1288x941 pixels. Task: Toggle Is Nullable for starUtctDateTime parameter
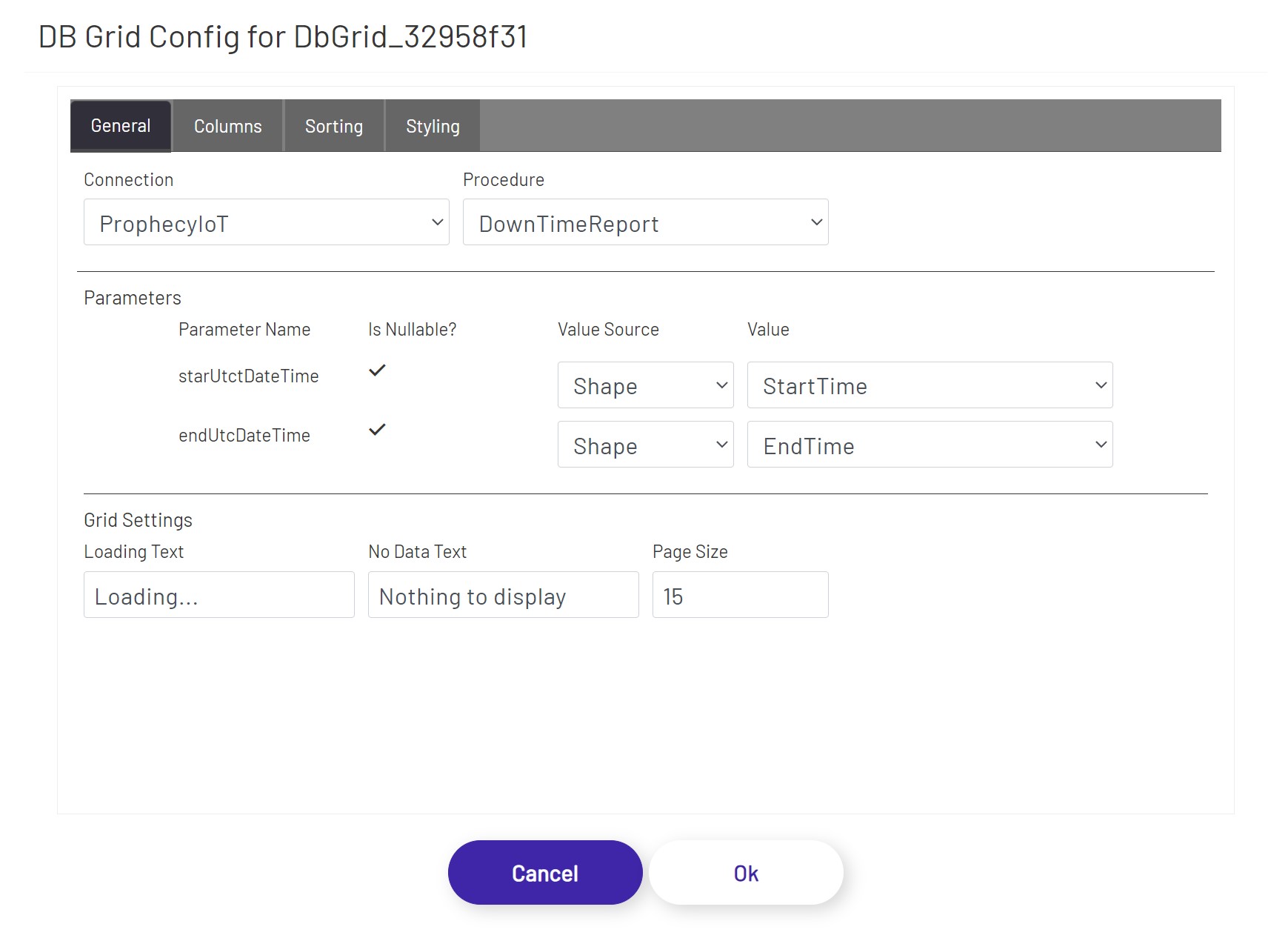tap(377, 370)
